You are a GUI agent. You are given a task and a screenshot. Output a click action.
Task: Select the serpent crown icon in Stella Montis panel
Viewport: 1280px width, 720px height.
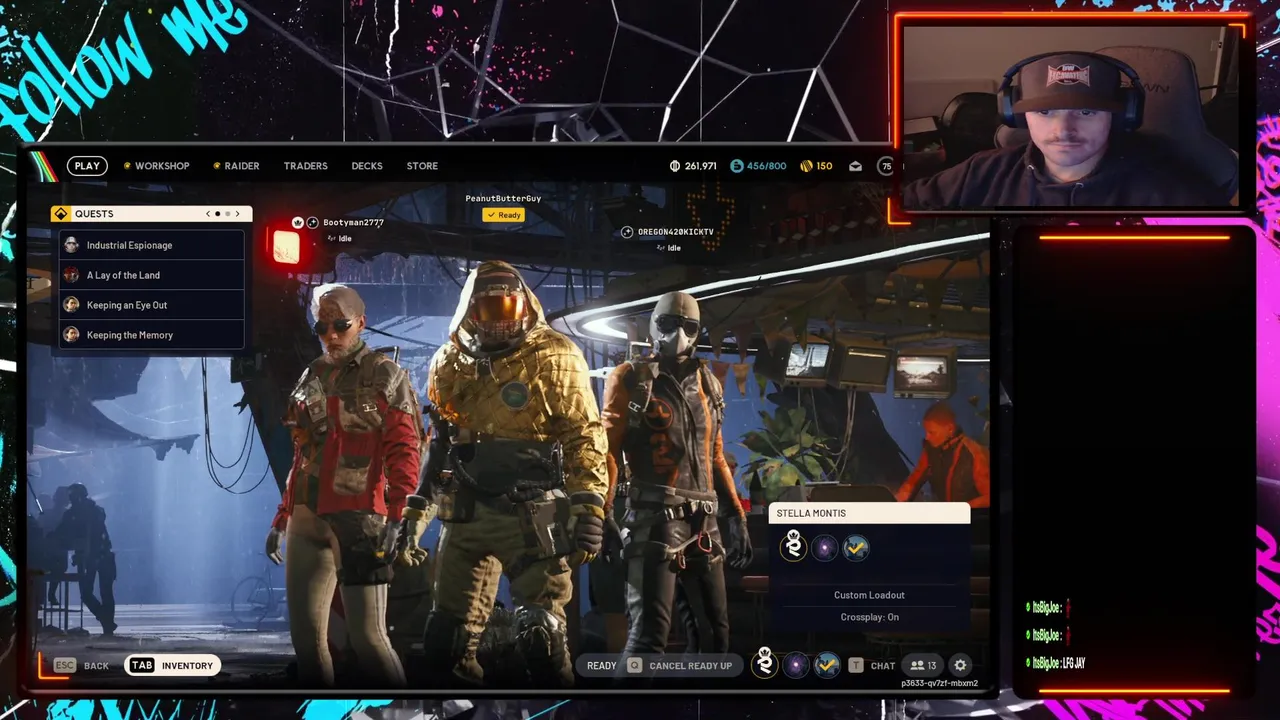click(x=793, y=547)
